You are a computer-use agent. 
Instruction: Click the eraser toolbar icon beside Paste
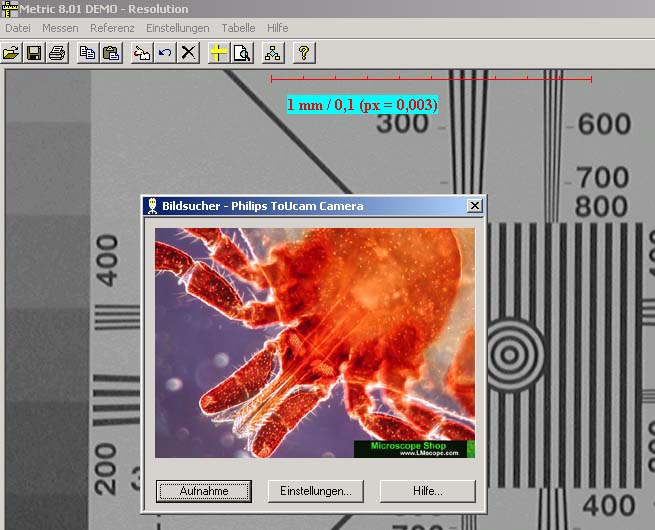(x=142, y=53)
